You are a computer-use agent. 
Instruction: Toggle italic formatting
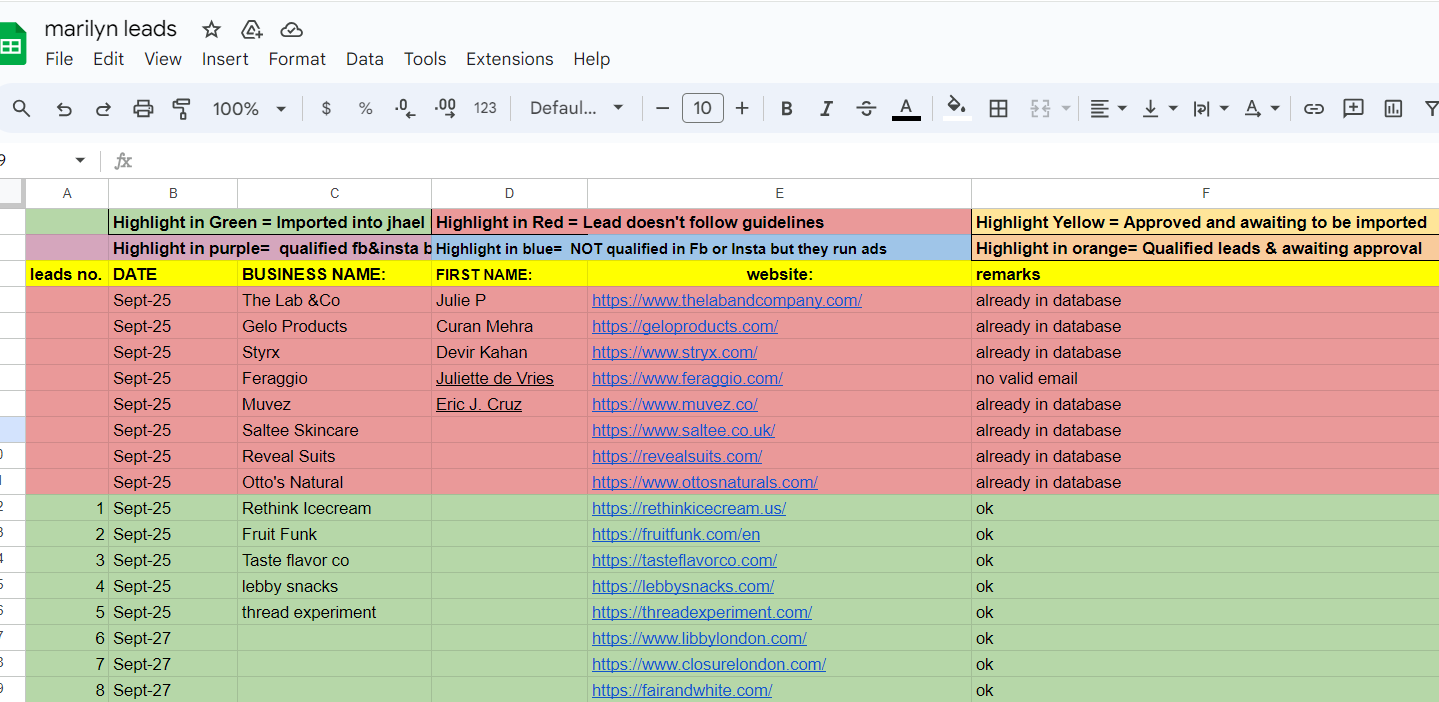(x=826, y=108)
